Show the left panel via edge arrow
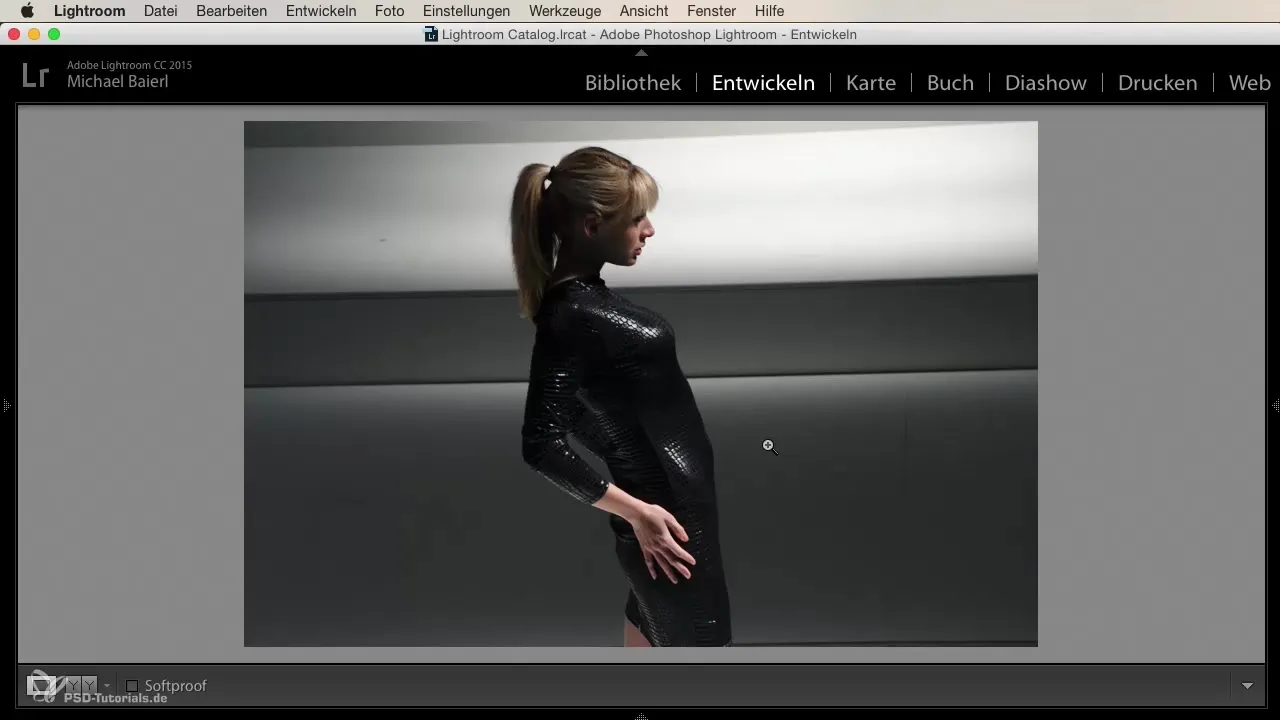The height and width of the screenshot is (720, 1280). coord(6,406)
